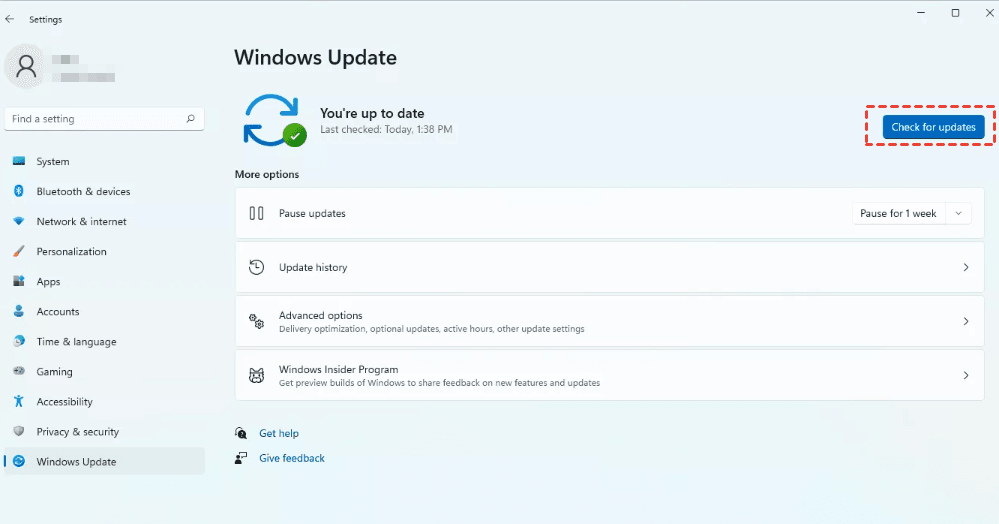Open the Apps settings page
Screen dimensions: 999x524
tap(48, 282)
